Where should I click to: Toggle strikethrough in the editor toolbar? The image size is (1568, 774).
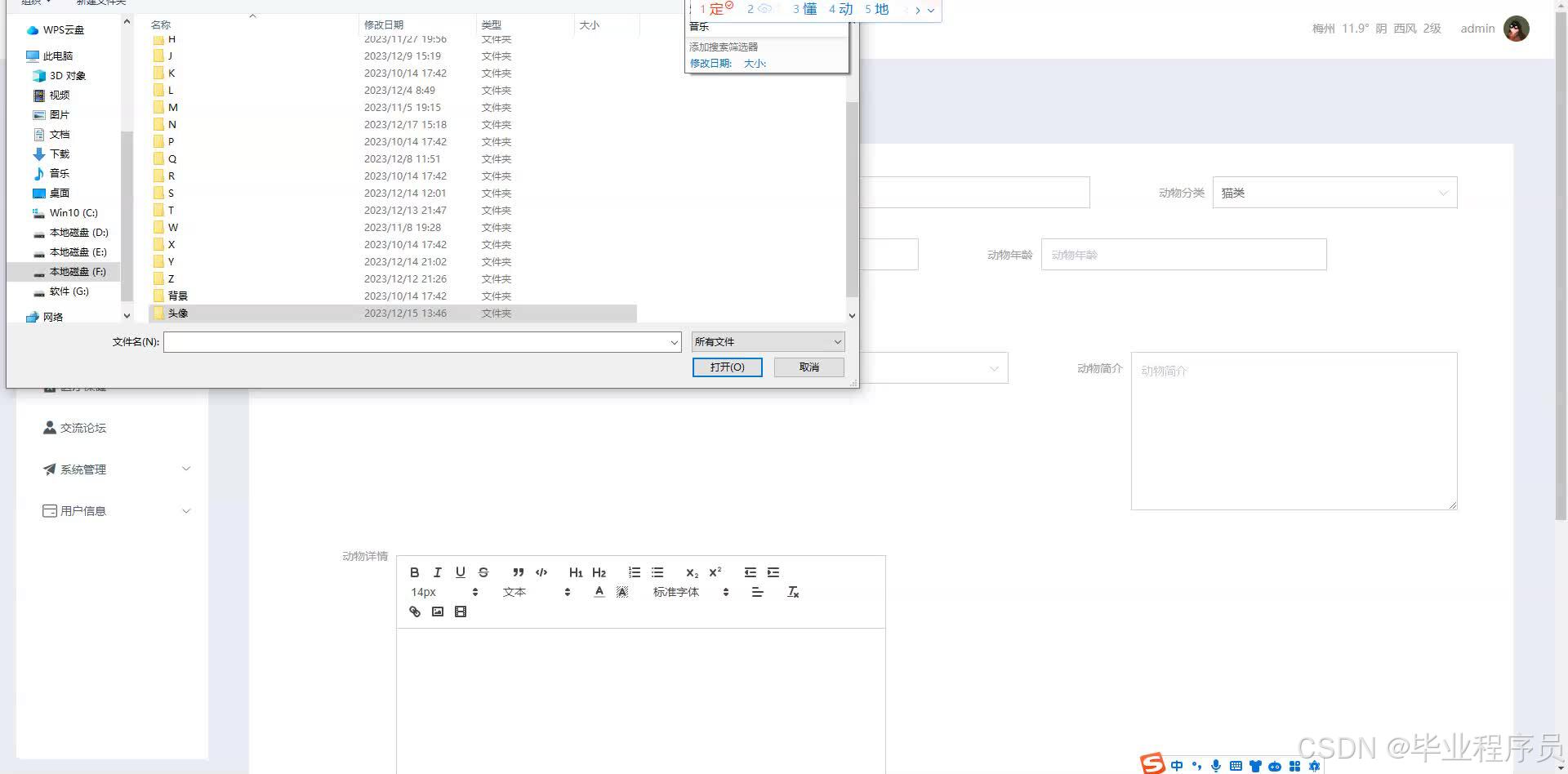[483, 572]
